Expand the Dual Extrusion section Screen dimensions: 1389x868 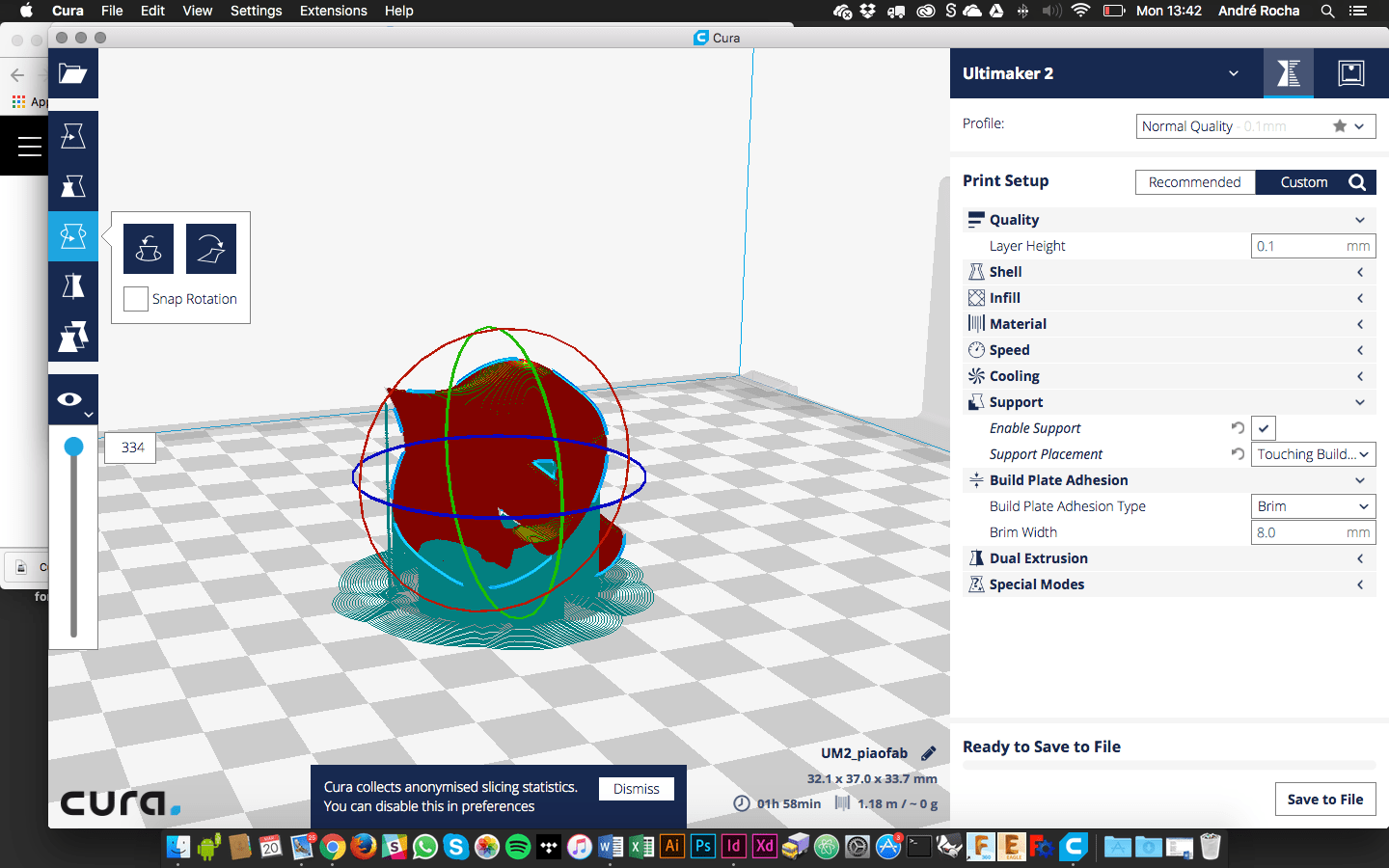click(1169, 558)
